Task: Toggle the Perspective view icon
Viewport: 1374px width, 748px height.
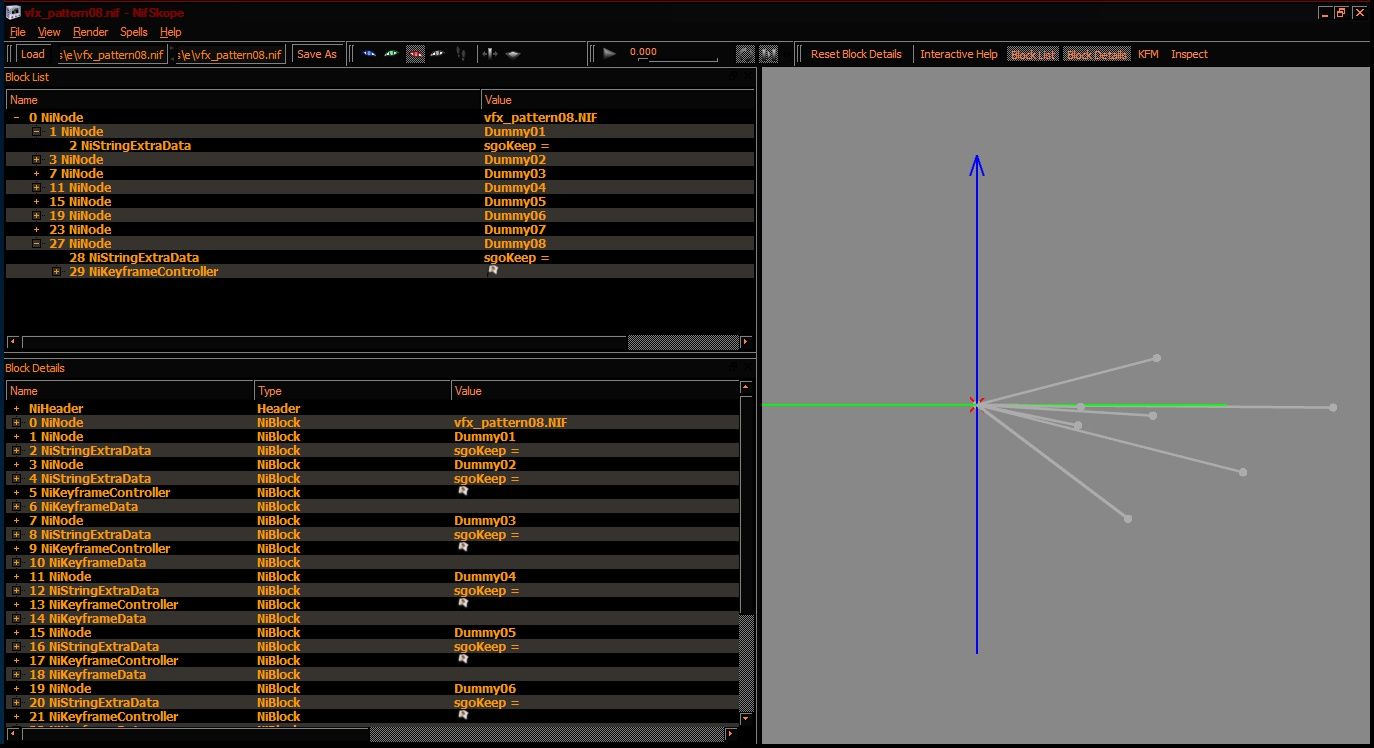Action: click(513, 54)
